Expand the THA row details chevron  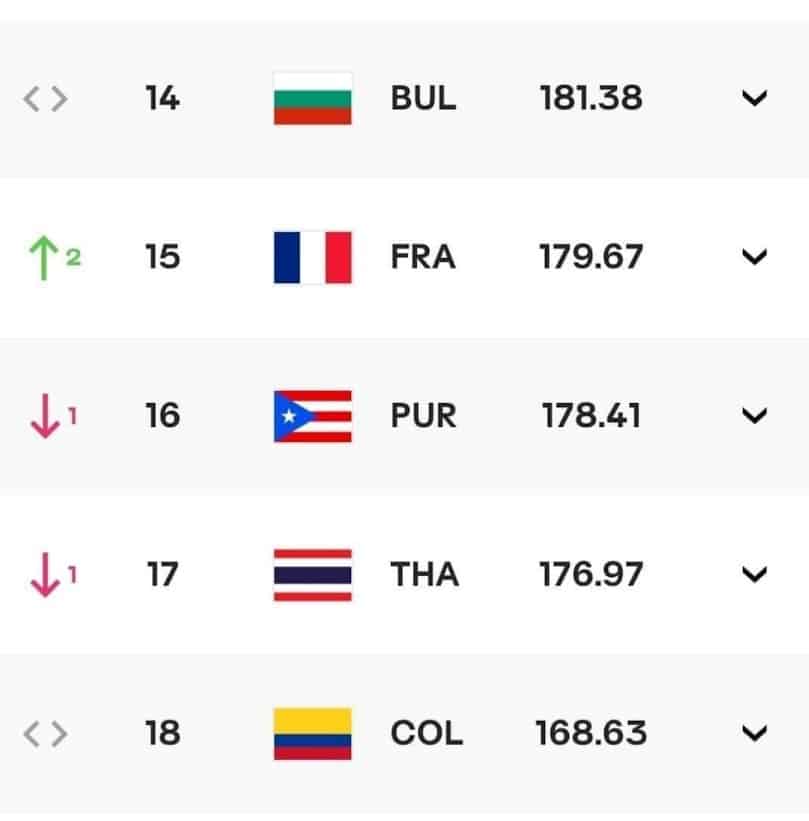point(755,574)
